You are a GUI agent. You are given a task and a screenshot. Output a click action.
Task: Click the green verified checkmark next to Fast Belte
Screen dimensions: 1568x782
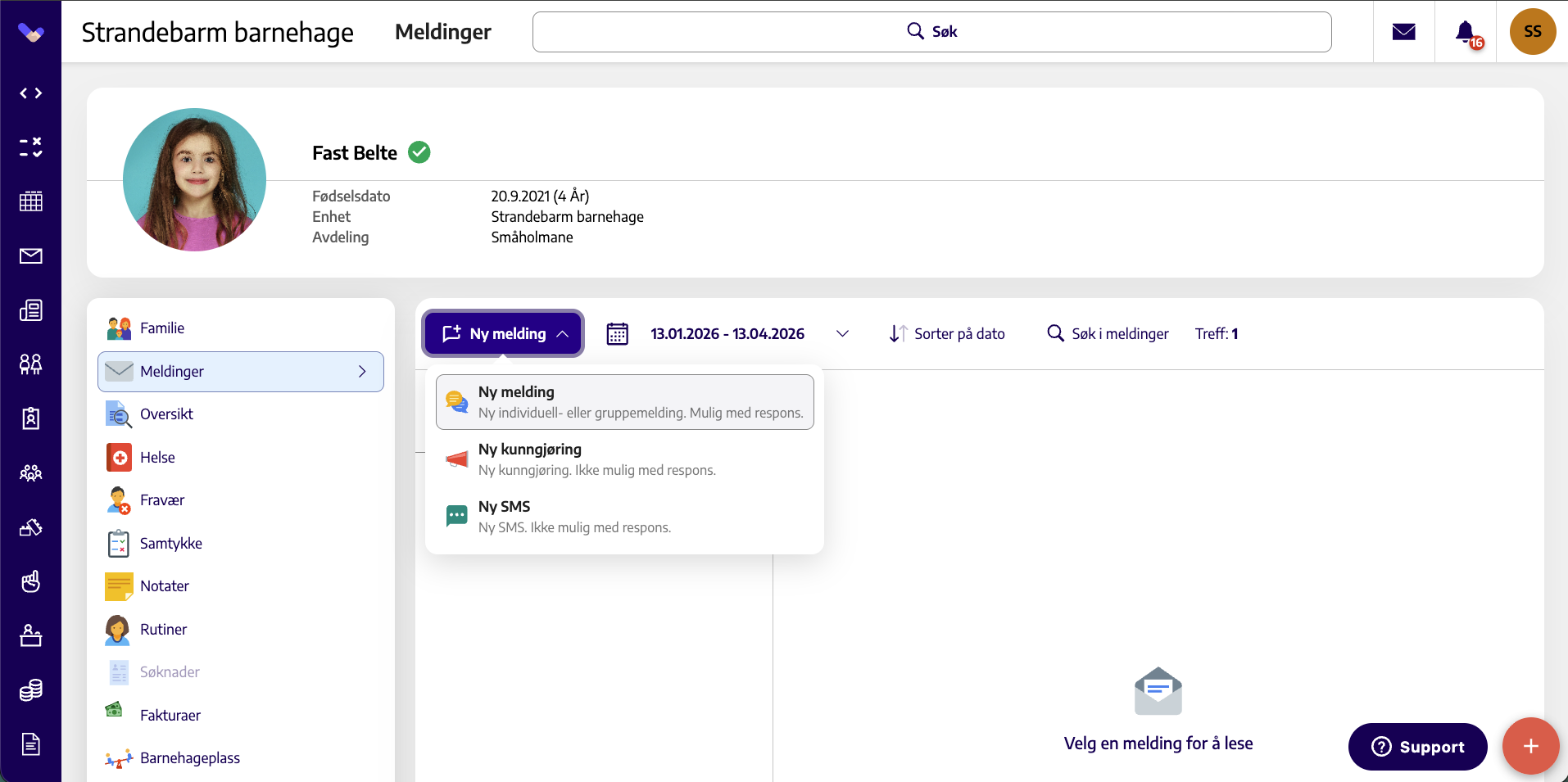(x=419, y=152)
